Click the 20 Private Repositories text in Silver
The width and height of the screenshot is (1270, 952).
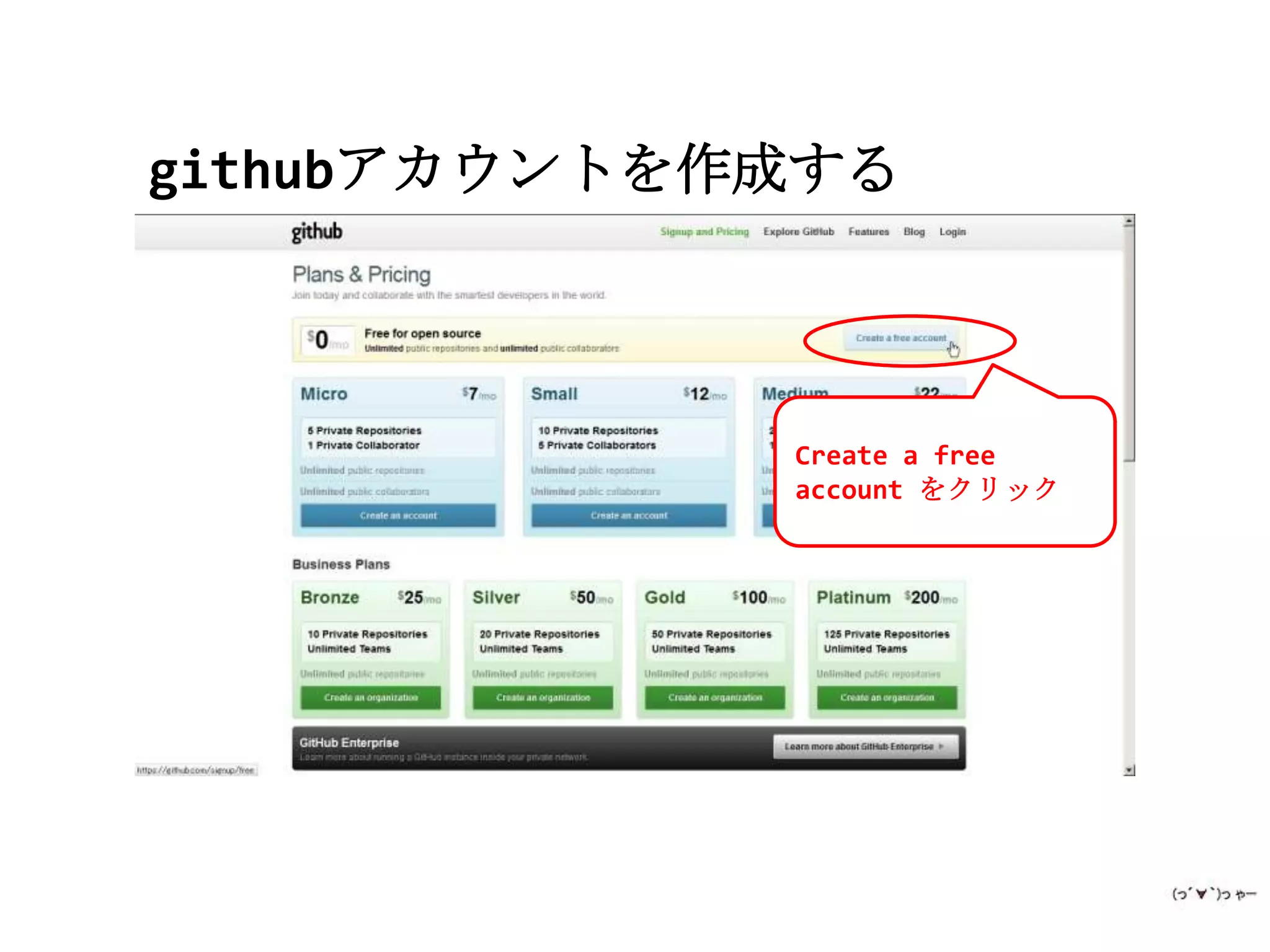pos(540,634)
